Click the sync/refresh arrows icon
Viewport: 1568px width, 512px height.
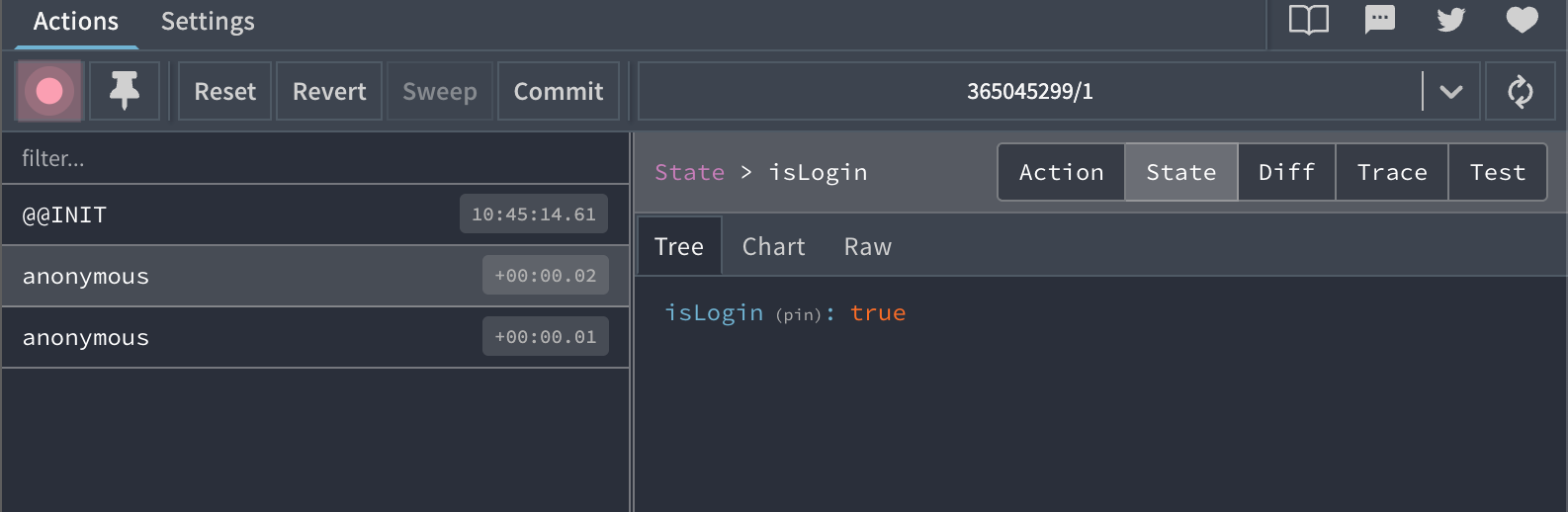click(x=1520, y=92)
